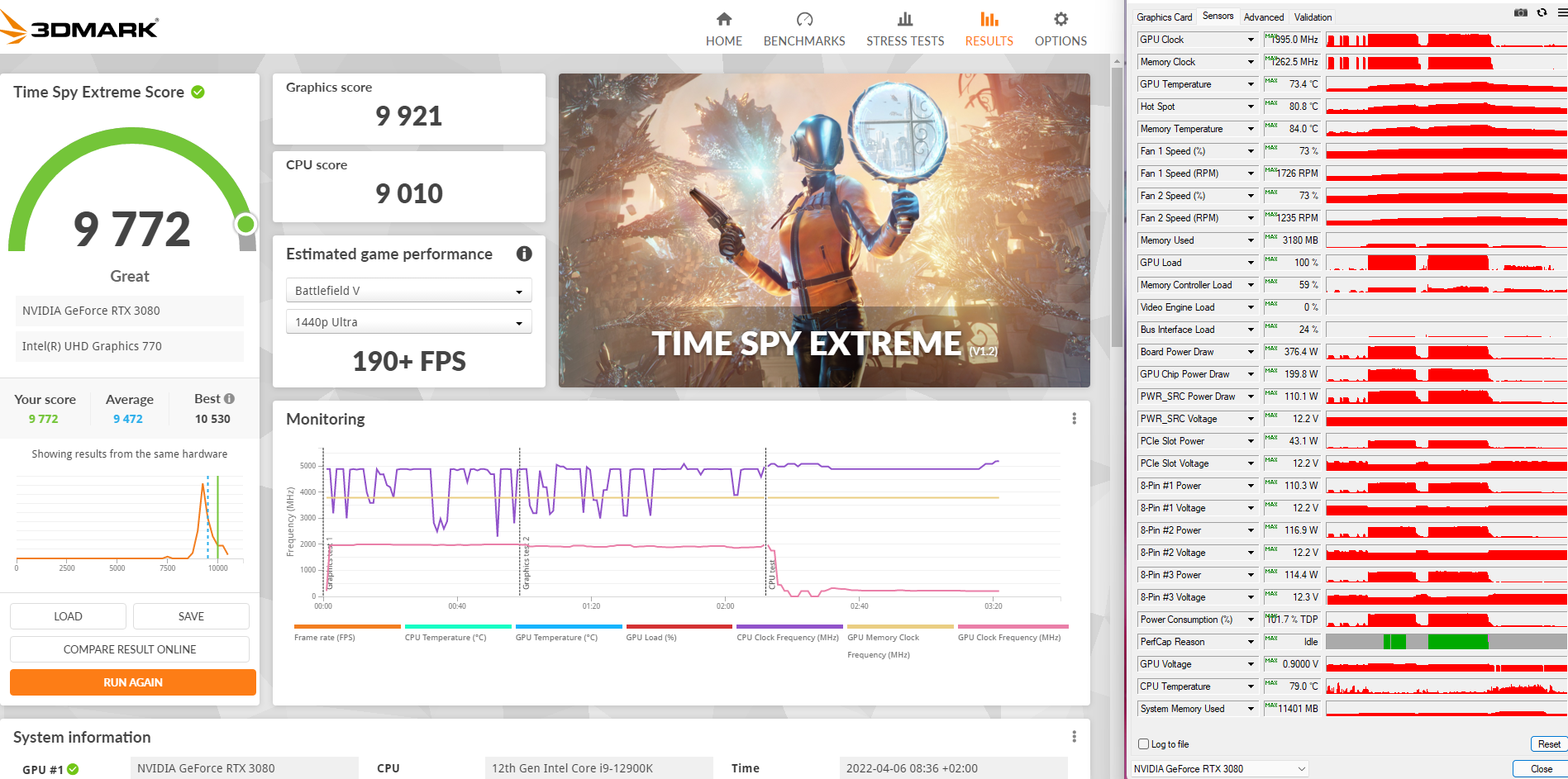This screenshot has width=1568, height=779.
Task: Switch to GPU-Z Sensors tab
Action: pyautogui.click(x=1218, y=16)
